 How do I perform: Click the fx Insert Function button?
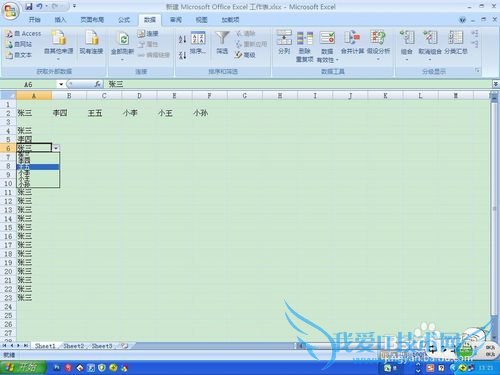(97, 84)
